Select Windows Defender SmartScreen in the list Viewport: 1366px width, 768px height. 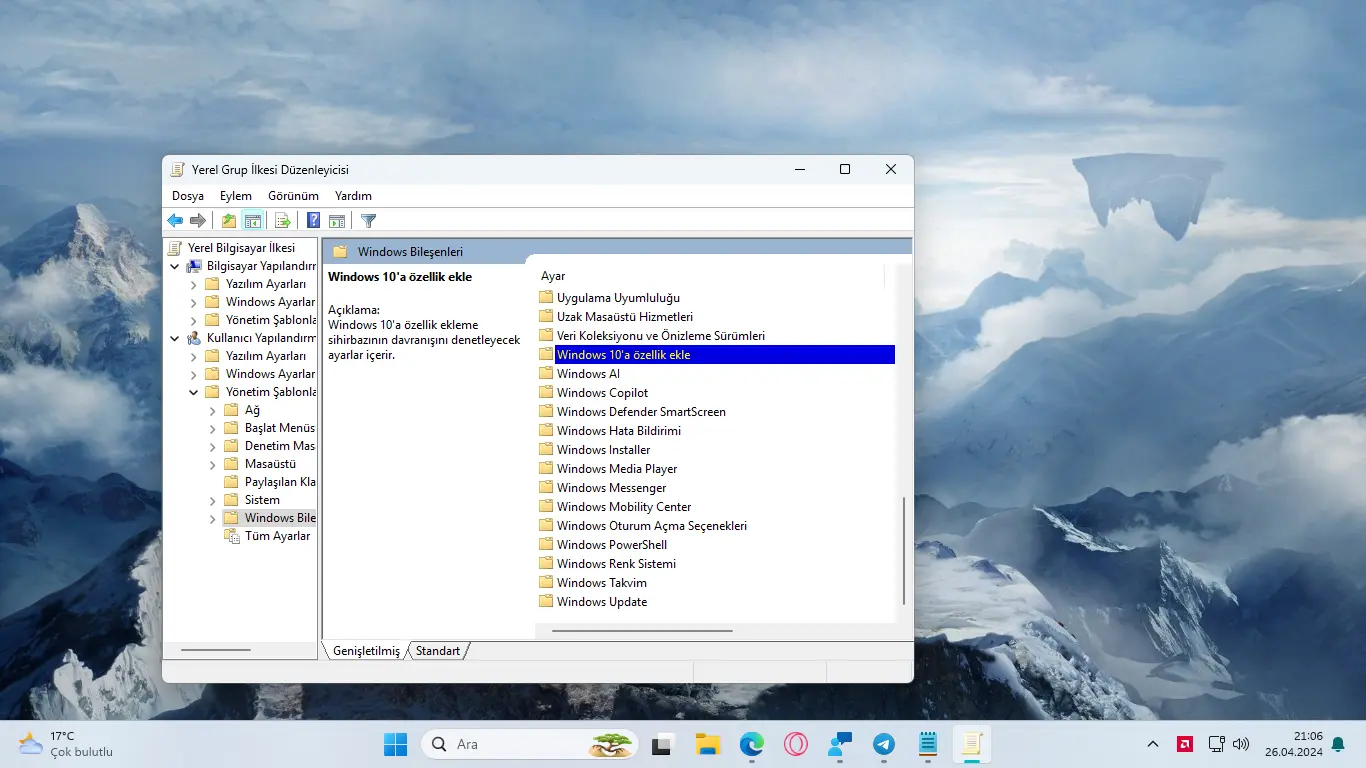point(641,412)
